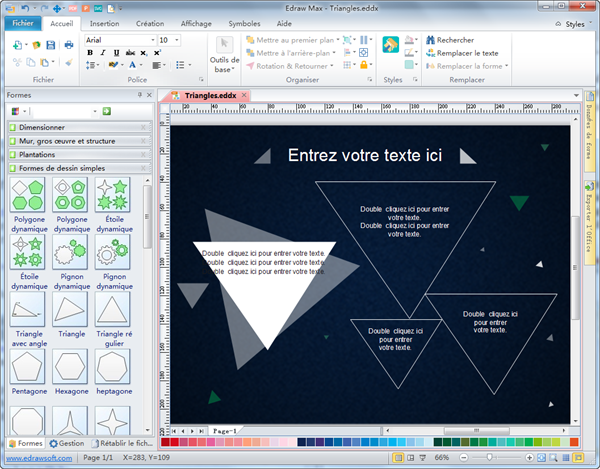Open the Fichier tab
Screen dimensions: 600x469
click(x=23, y=23)
